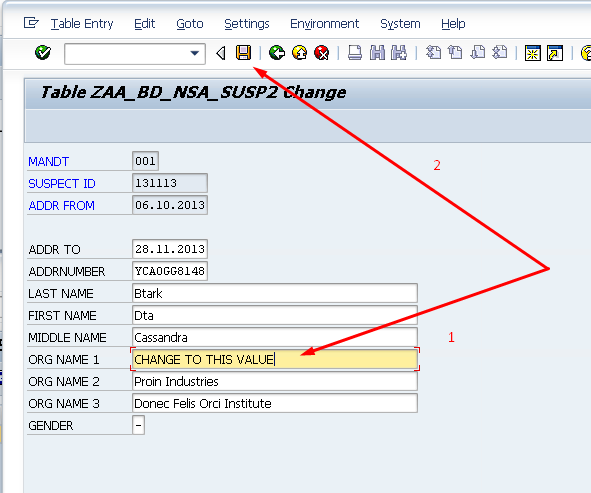Click the Print icon in toolbar
Screen dimensions: 591x493
pyautogui.click(x=355, y=53)
